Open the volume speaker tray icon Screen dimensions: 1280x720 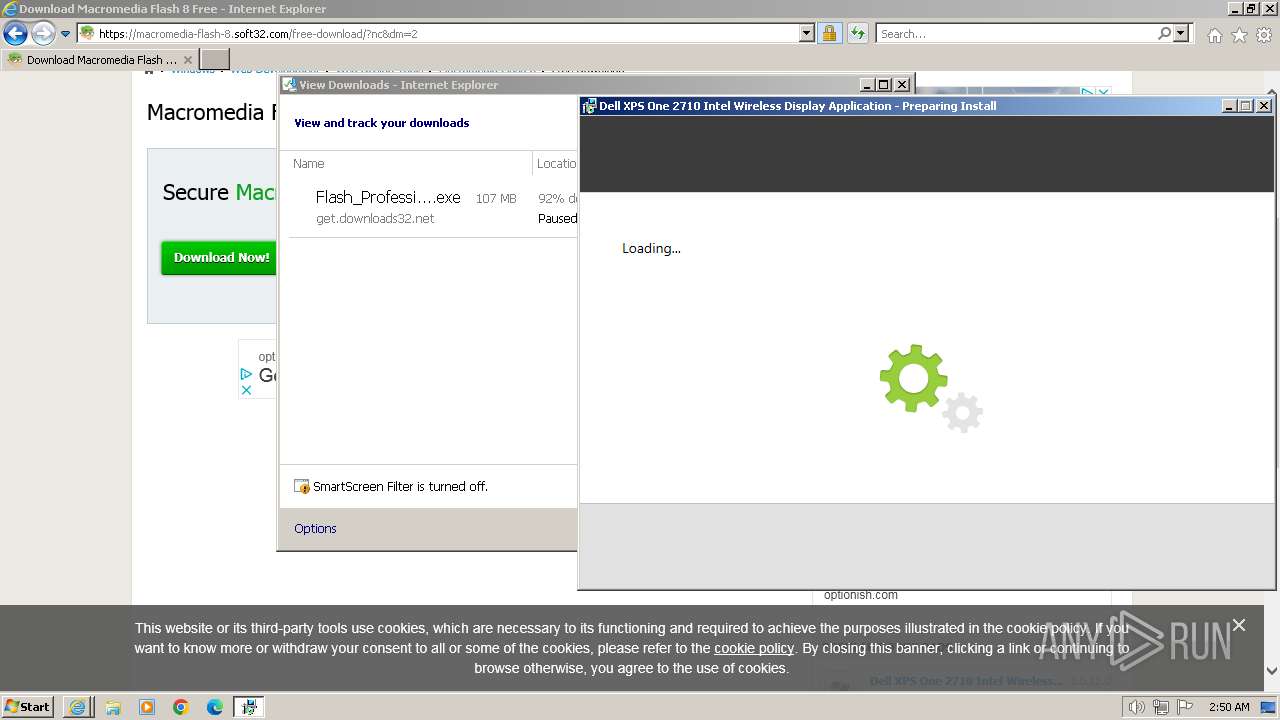click(1136, 707)
